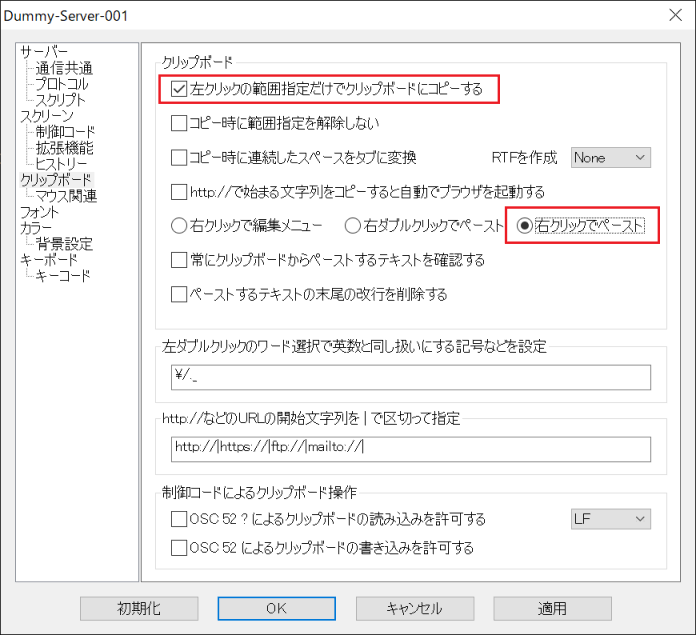Select サーバー in the settings tree
This screenshot has height=635, width=696.
click(x=44, y=52)
